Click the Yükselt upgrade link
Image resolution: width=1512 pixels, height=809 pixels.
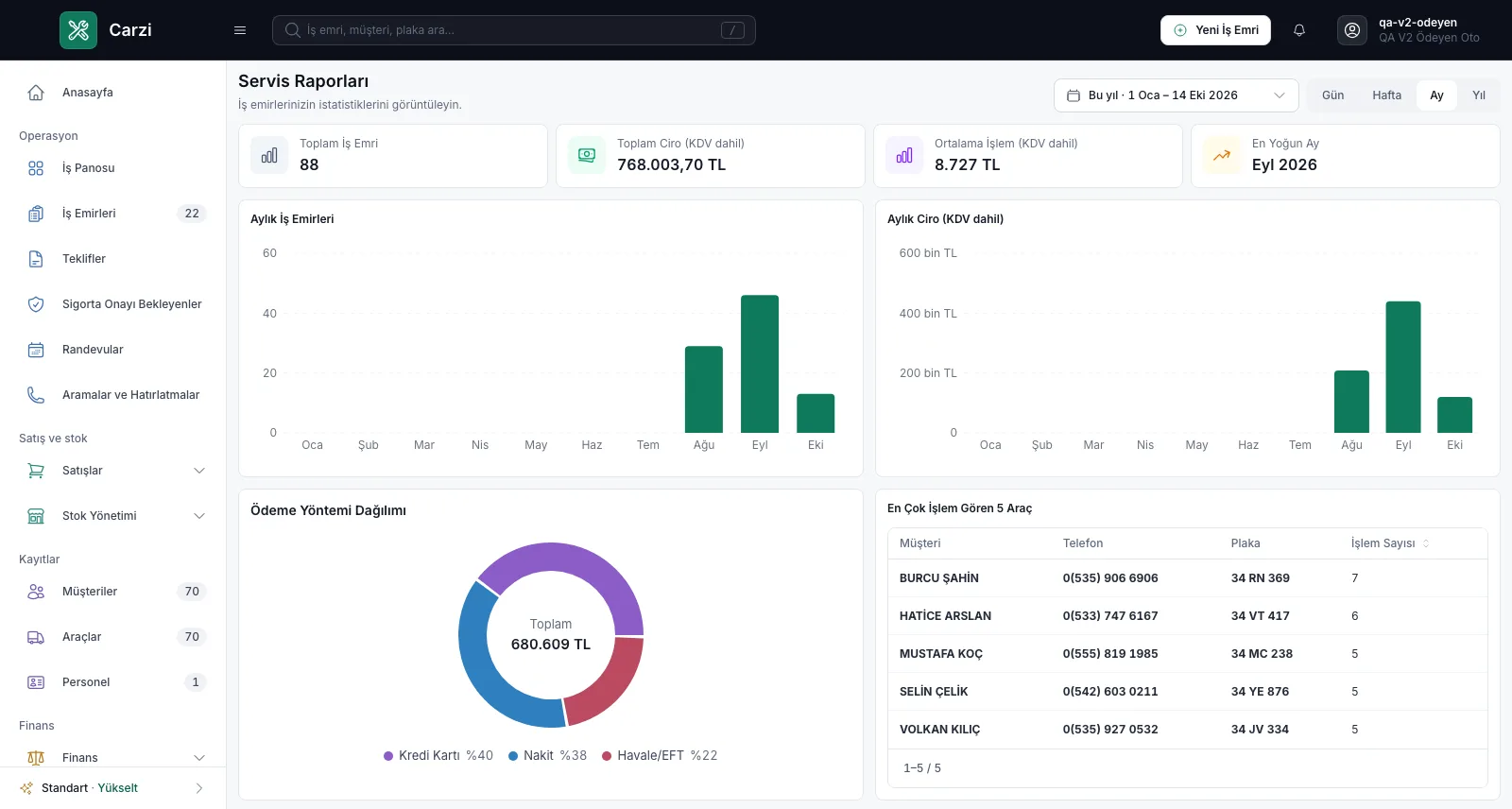tap(118, 788)
